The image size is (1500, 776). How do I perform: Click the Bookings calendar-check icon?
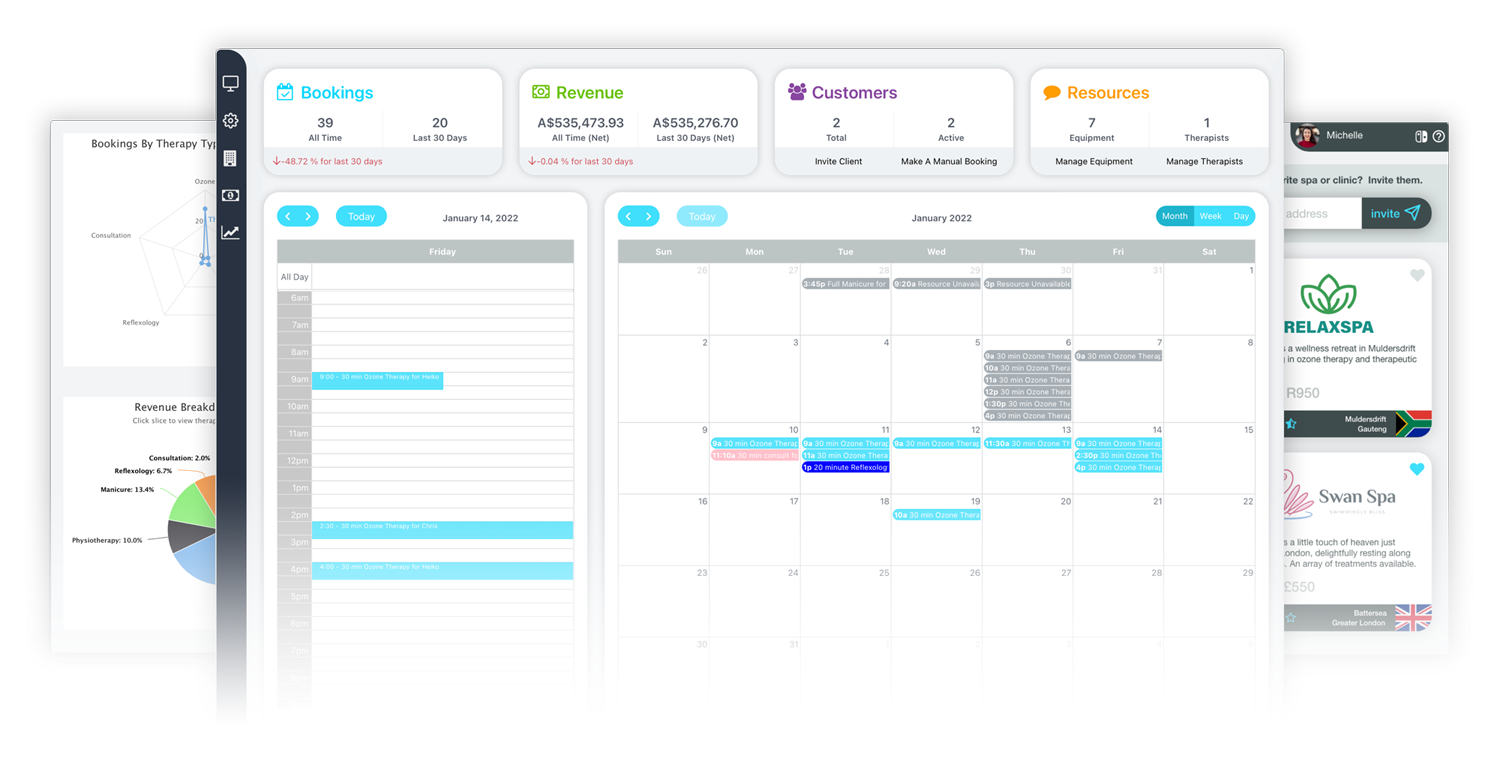pos(285,92)
